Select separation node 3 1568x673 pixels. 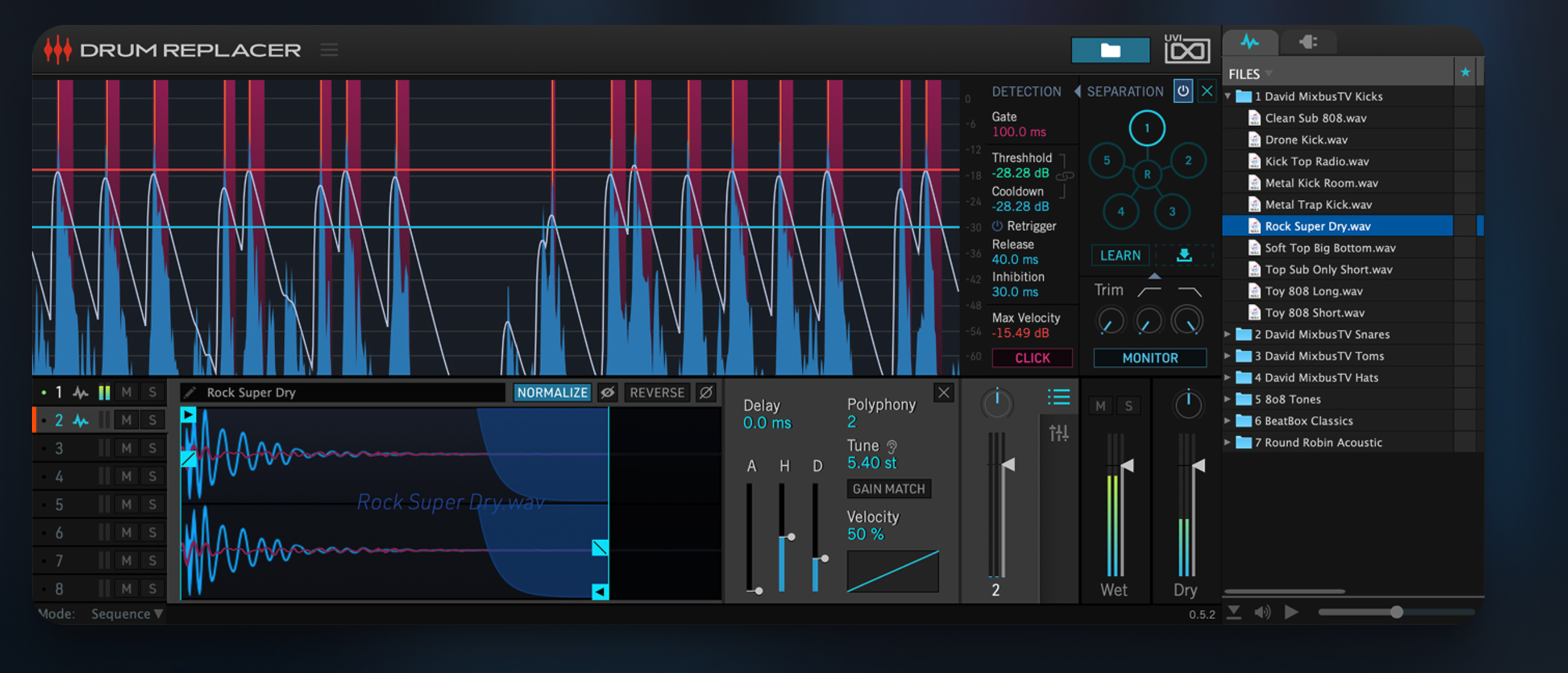click(1172, 211)
